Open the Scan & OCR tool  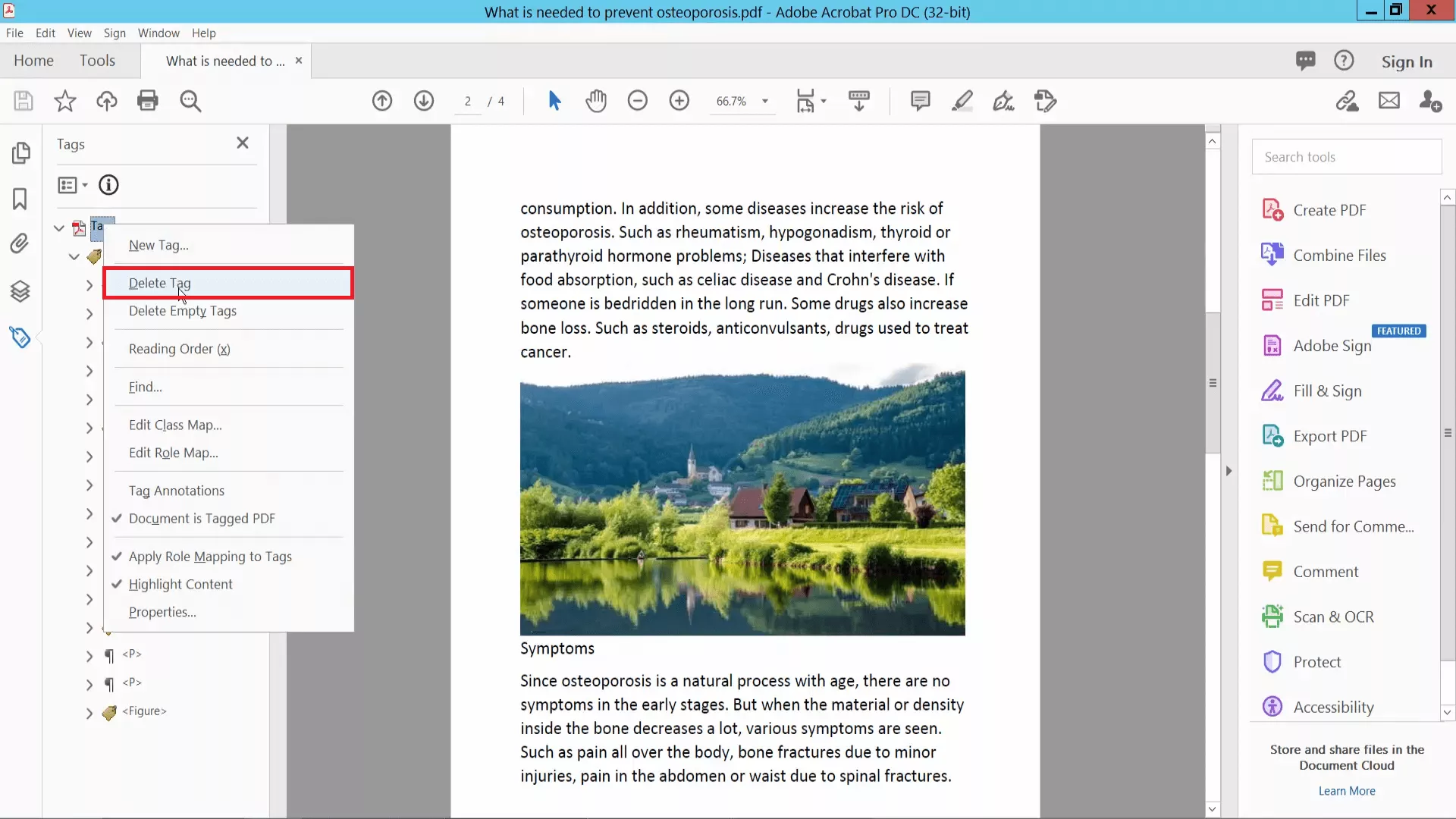coord(1335,617)
